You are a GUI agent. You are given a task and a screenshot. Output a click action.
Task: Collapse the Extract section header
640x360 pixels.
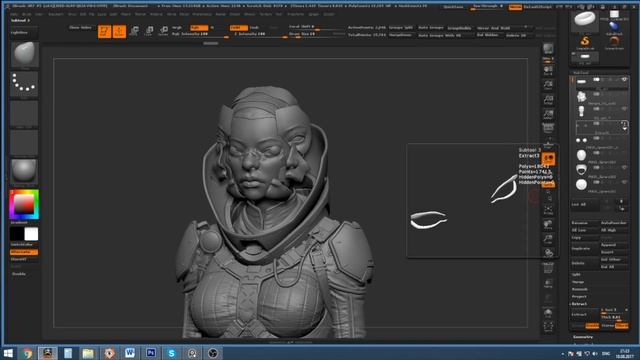[x=579, y=304]
